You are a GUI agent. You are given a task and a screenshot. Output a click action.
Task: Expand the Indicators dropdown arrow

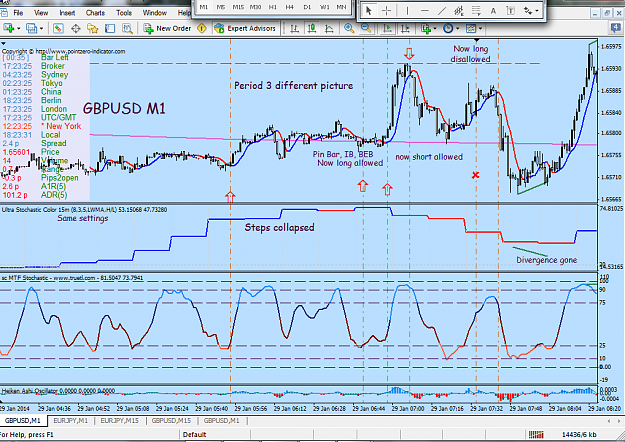(x=435, y=29)
